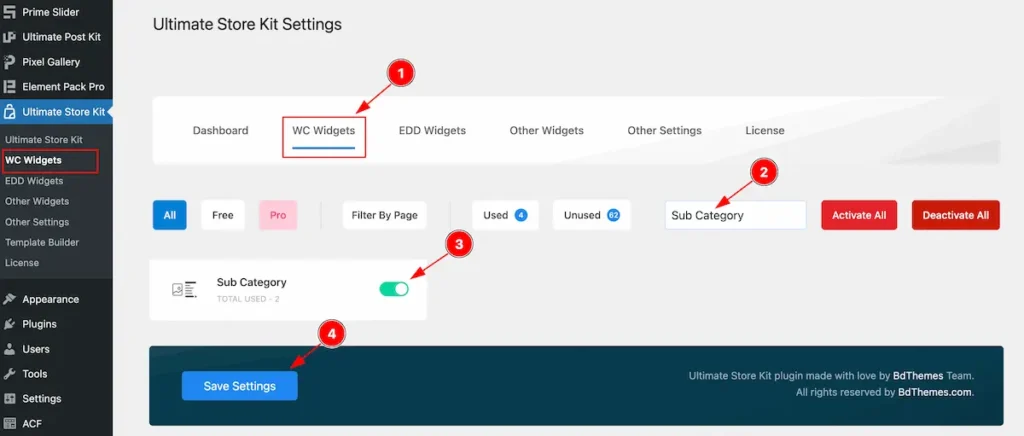This screenshot has height=436, width=1024.
Task: Click the Plugins plug icon
Action: 10,324
